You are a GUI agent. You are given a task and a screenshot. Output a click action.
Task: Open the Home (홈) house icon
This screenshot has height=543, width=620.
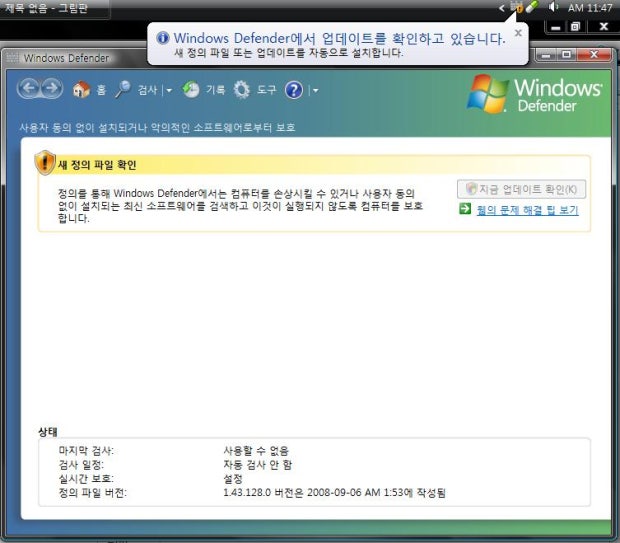pos(81,90)
